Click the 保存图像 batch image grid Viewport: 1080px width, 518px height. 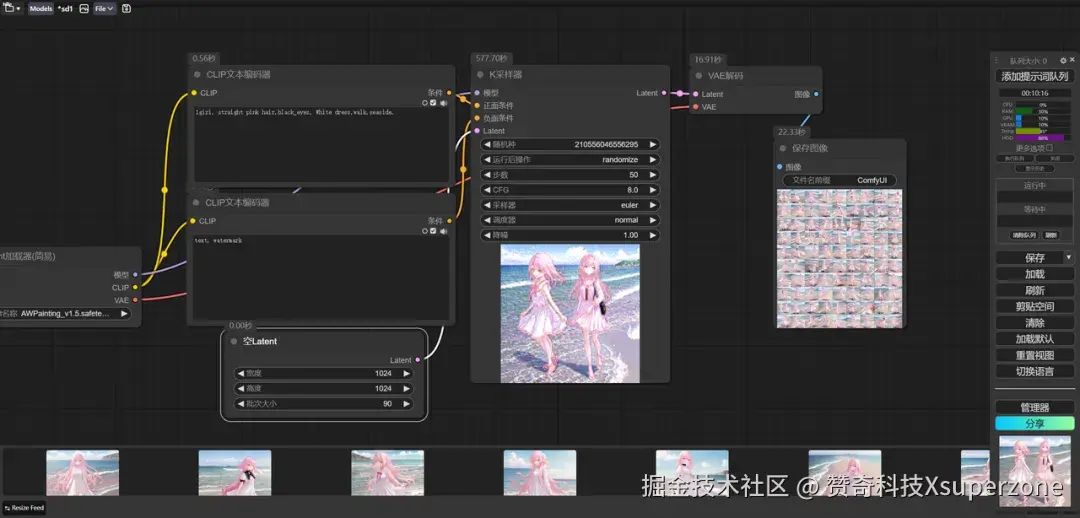pyautogui.click(x=840, y=259)
